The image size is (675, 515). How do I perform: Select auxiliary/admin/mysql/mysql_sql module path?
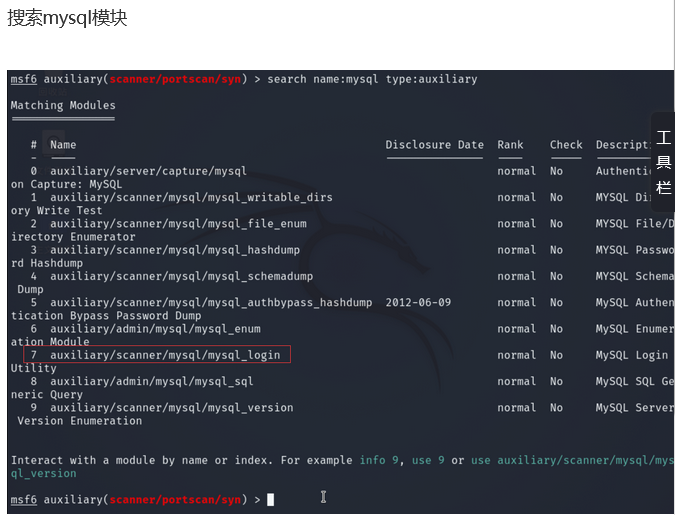tap(152, 382)
